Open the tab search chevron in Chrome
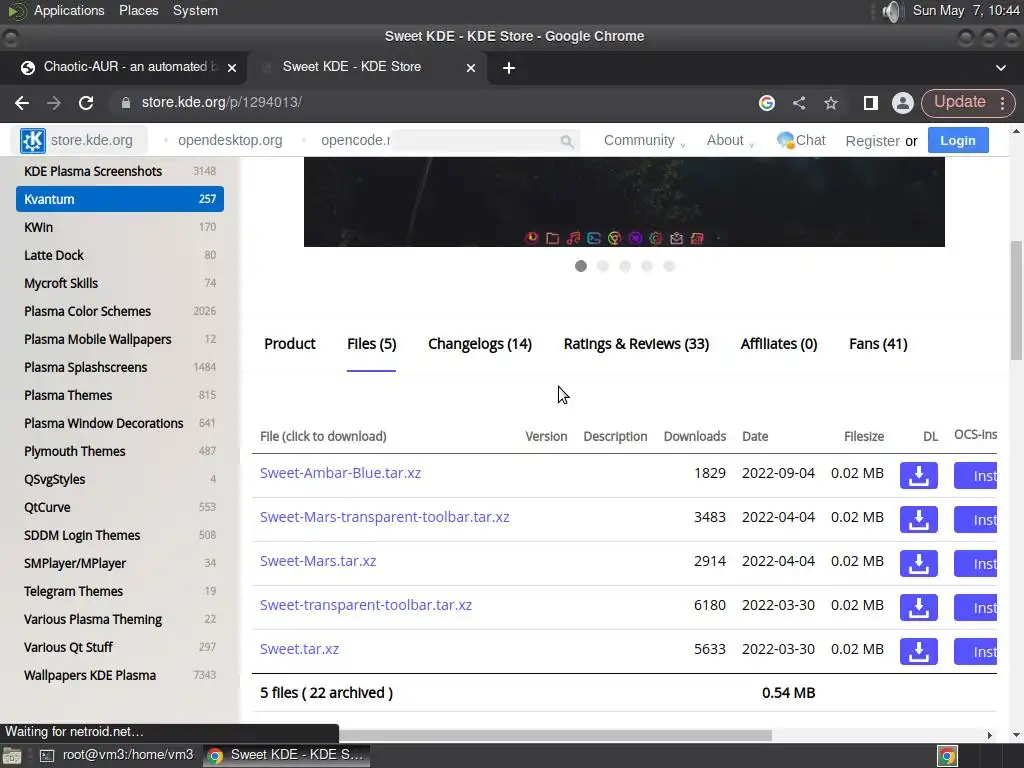This screenshot has height=768, width=1024. (1000, 68)
